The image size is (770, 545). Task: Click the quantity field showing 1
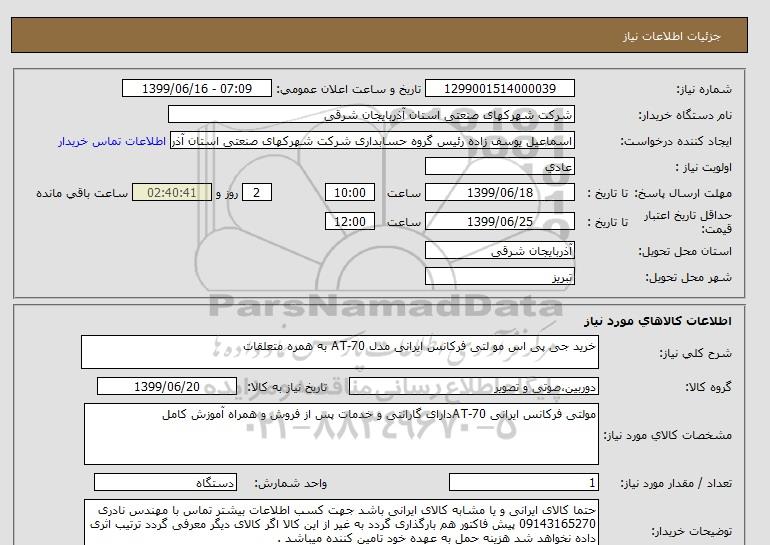click(x=524, y=482)
